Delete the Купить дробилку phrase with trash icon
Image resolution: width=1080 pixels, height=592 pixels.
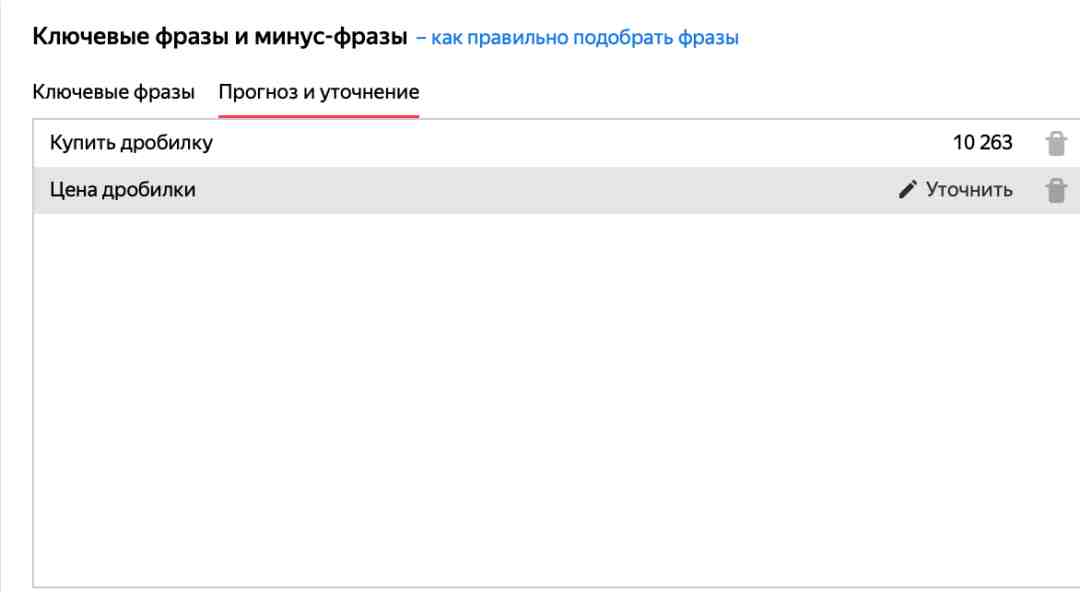(1056, 143)
